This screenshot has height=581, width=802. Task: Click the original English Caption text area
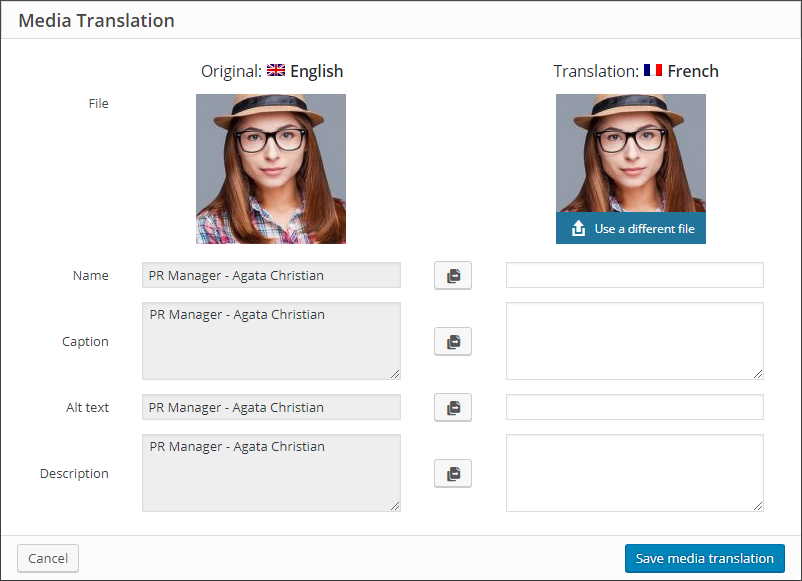point(272,341)
